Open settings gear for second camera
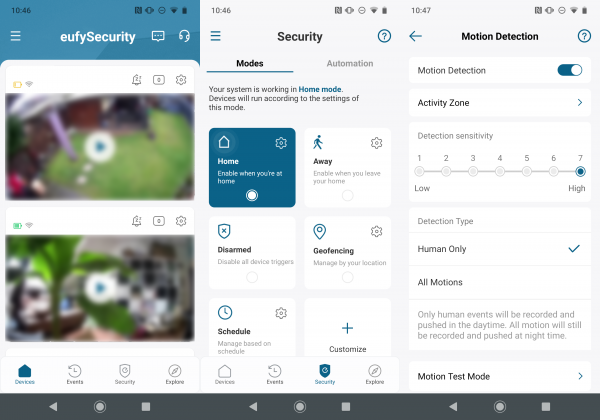The width and height of the screenshot is (600, 420). click(181, 221)
